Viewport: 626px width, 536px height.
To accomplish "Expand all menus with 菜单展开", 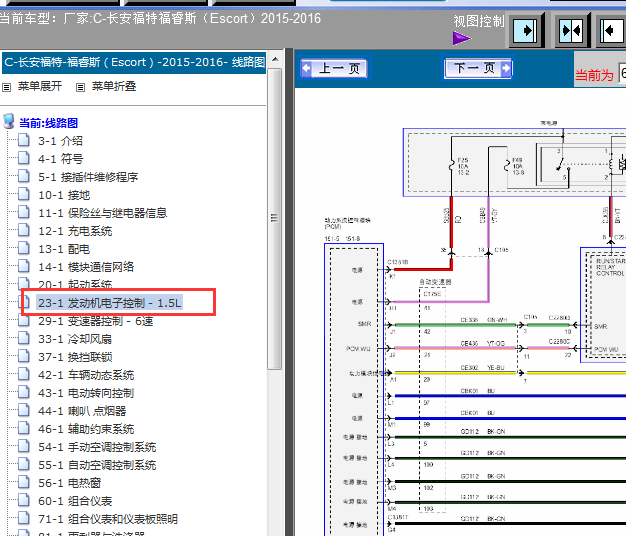I will click(x=40, y=87).
